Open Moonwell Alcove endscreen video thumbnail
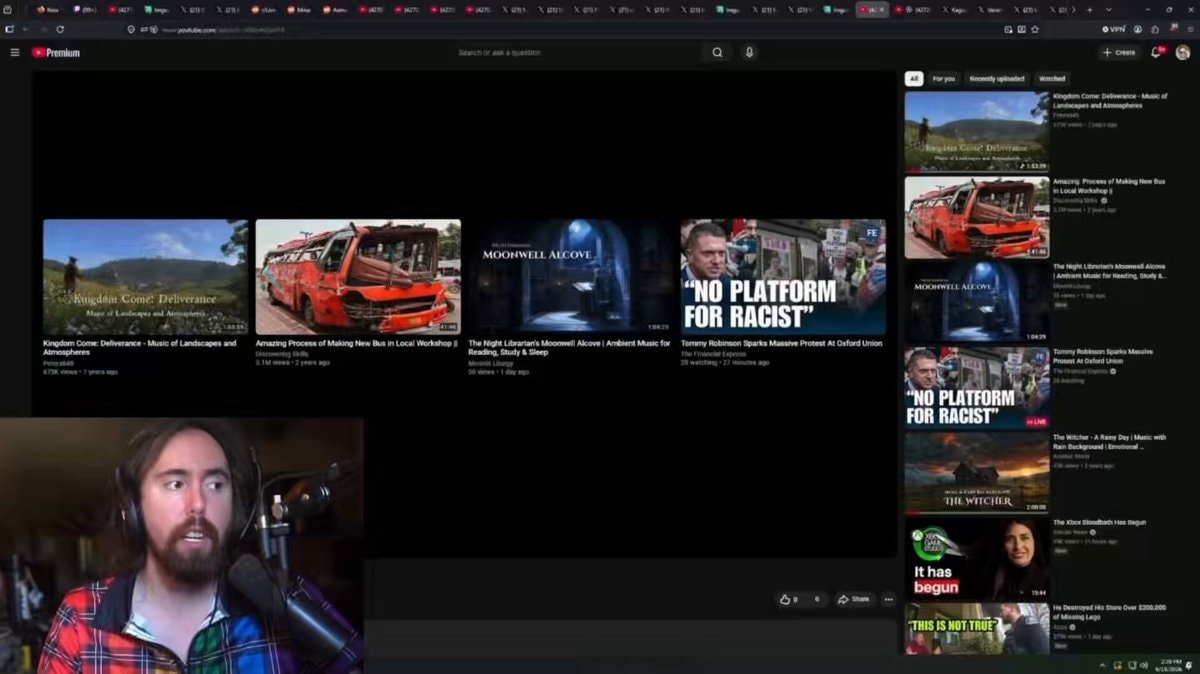This screenshot has width=1200, height=674. coord(571,277)
